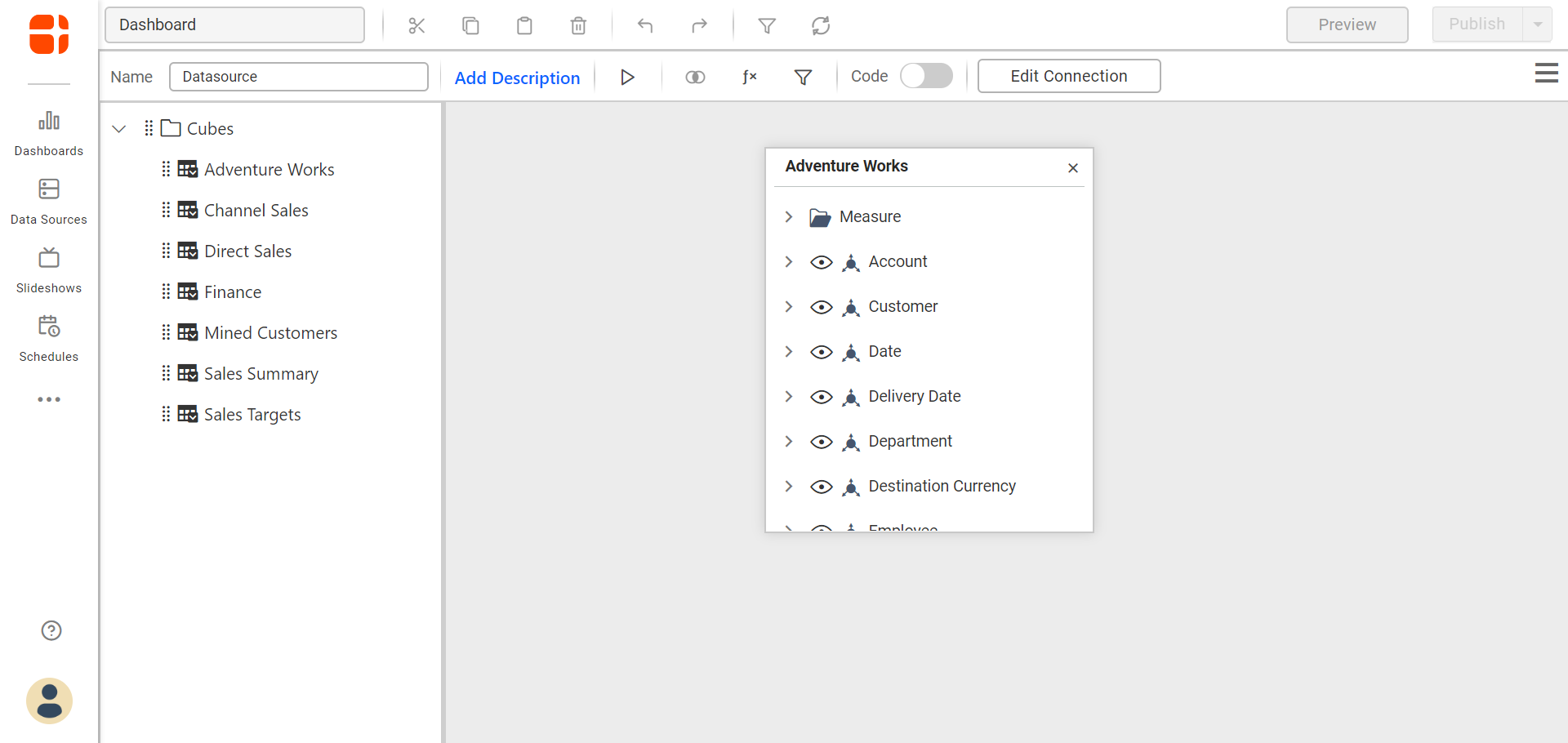
Task: Expand the Delivery Date dimension
Action: (789, 396)
